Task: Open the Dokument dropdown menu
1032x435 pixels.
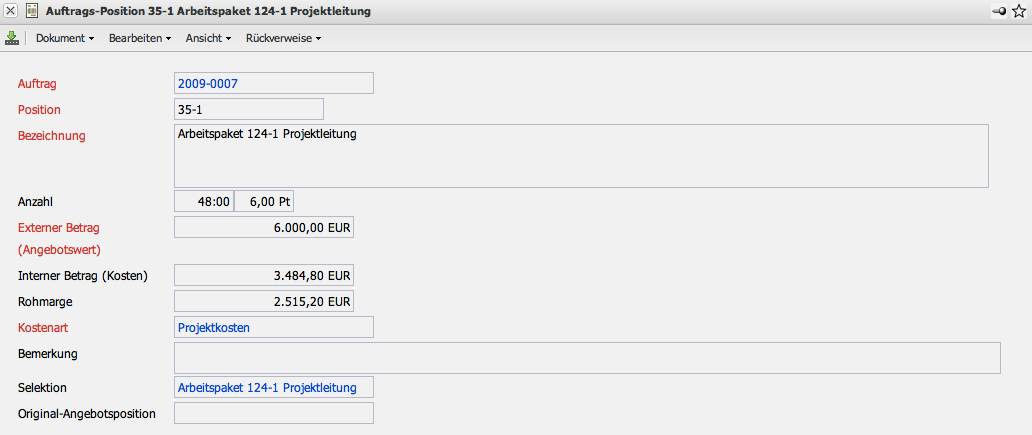Action: point(65,38)
